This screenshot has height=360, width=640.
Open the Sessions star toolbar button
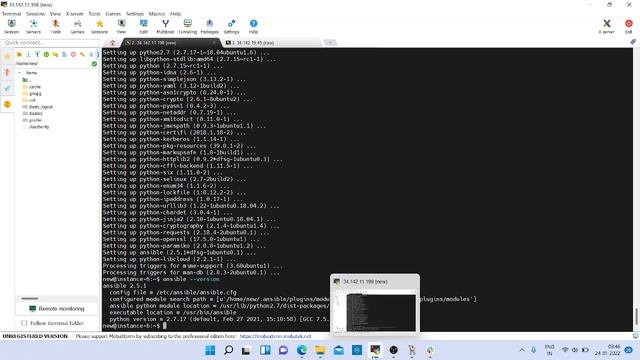(x=100, y=27)
